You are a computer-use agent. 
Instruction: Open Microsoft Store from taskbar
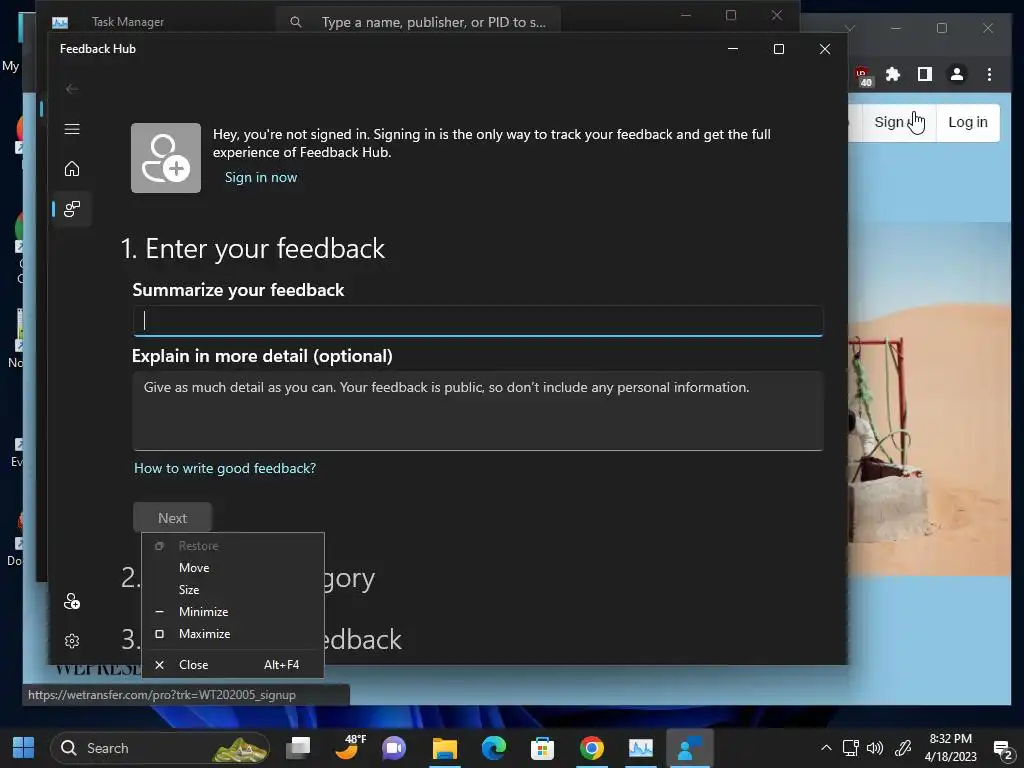click(542, 748)
